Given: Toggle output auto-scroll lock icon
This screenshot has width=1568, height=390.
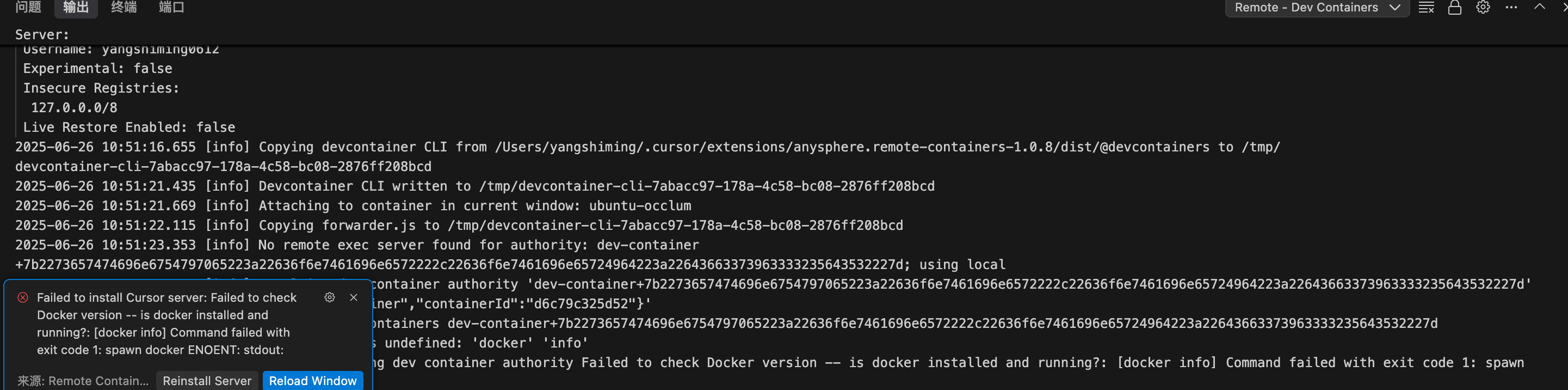Looking at the screenshot, I should pyautogui.click(x=1454, y=8).
